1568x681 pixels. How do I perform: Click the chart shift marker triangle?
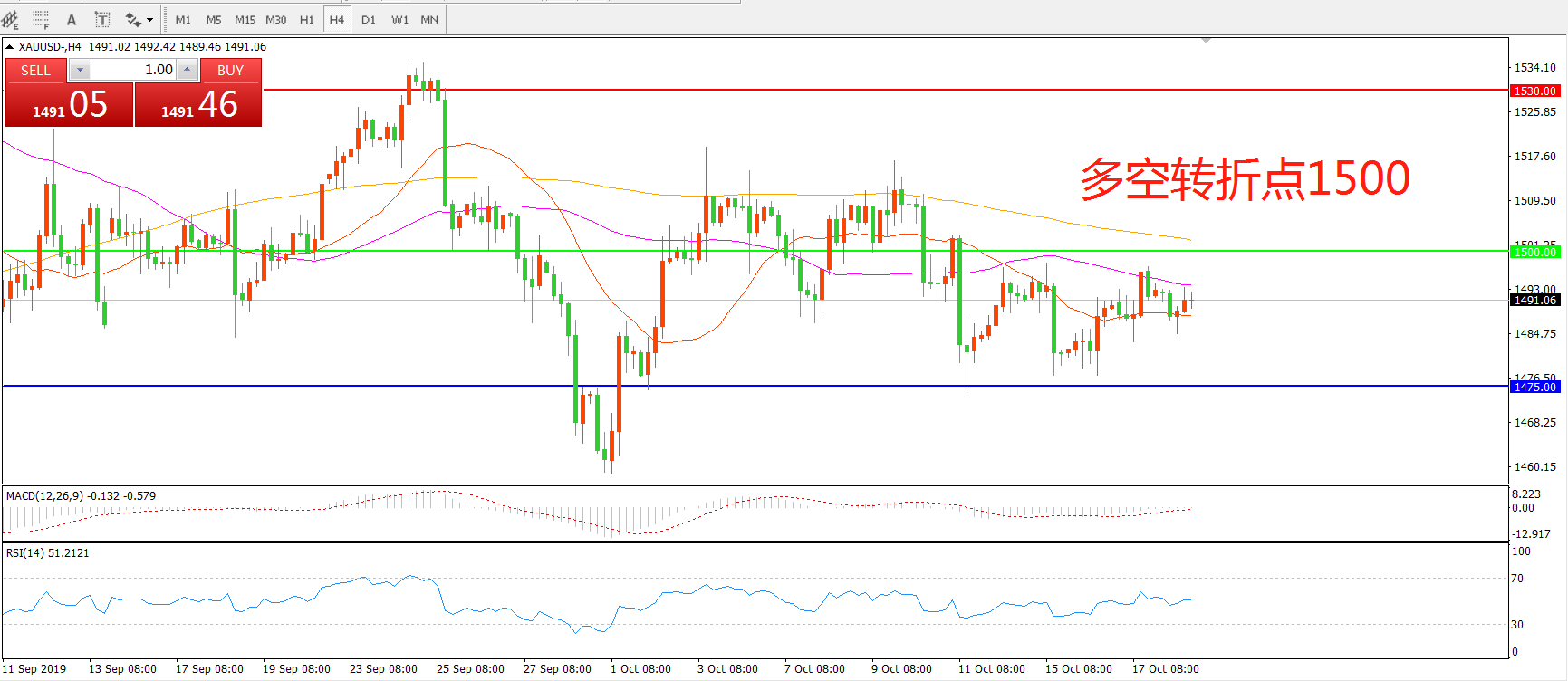pos(1206,41)
